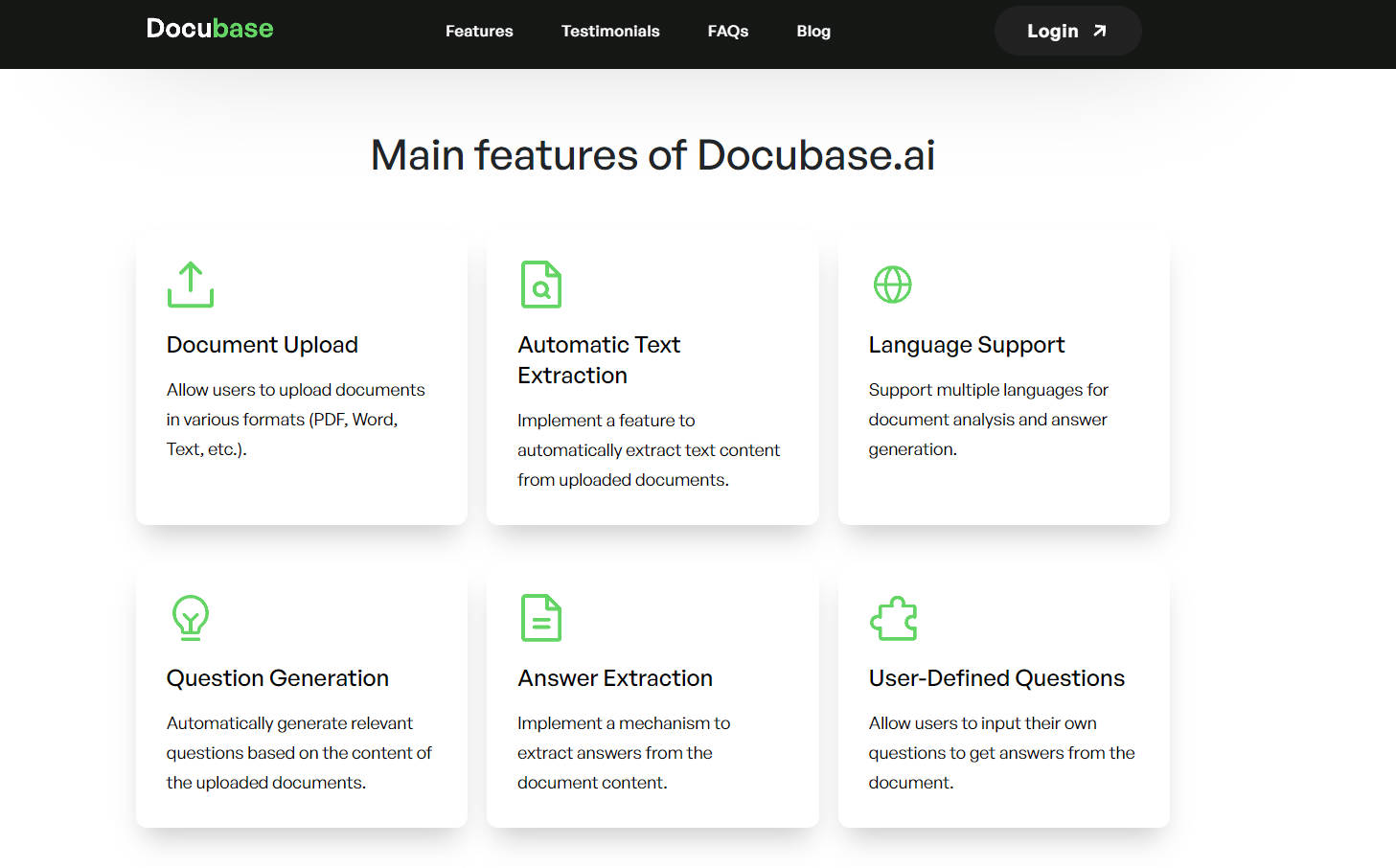Click the globe icon above Language Support

pos(892,284)
